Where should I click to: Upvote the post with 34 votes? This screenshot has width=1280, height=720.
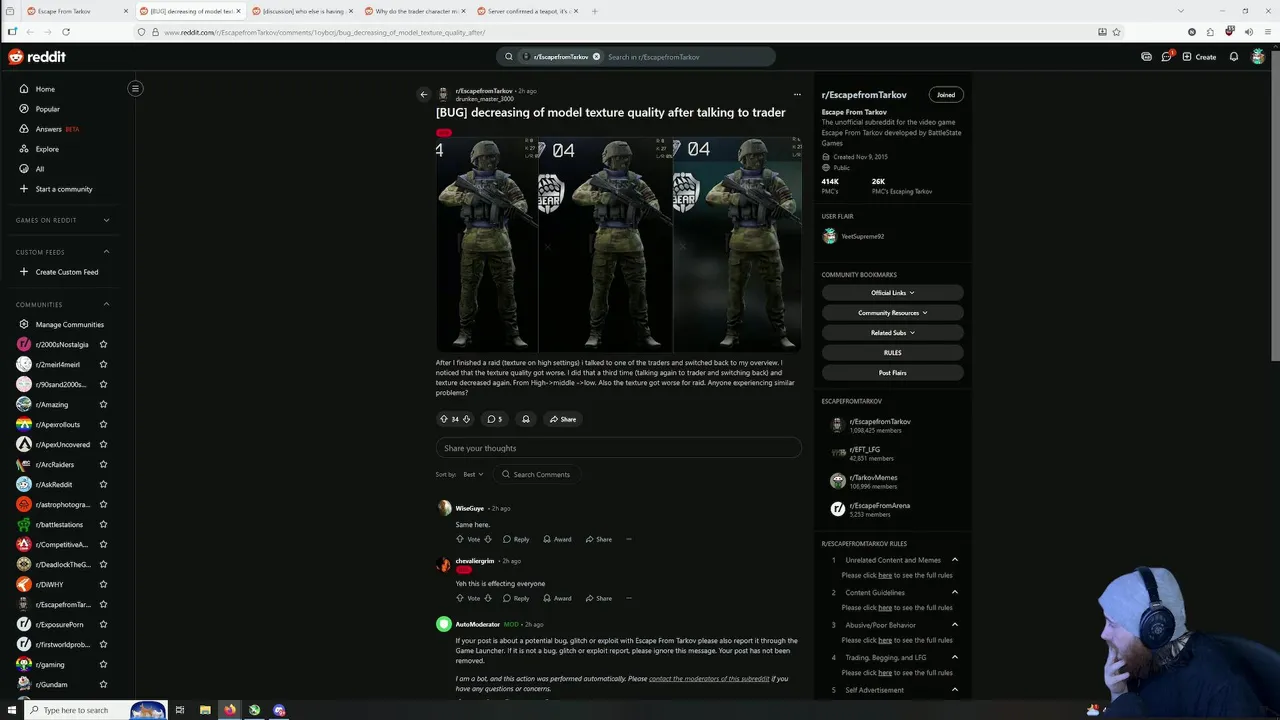(x=444, y=419)
